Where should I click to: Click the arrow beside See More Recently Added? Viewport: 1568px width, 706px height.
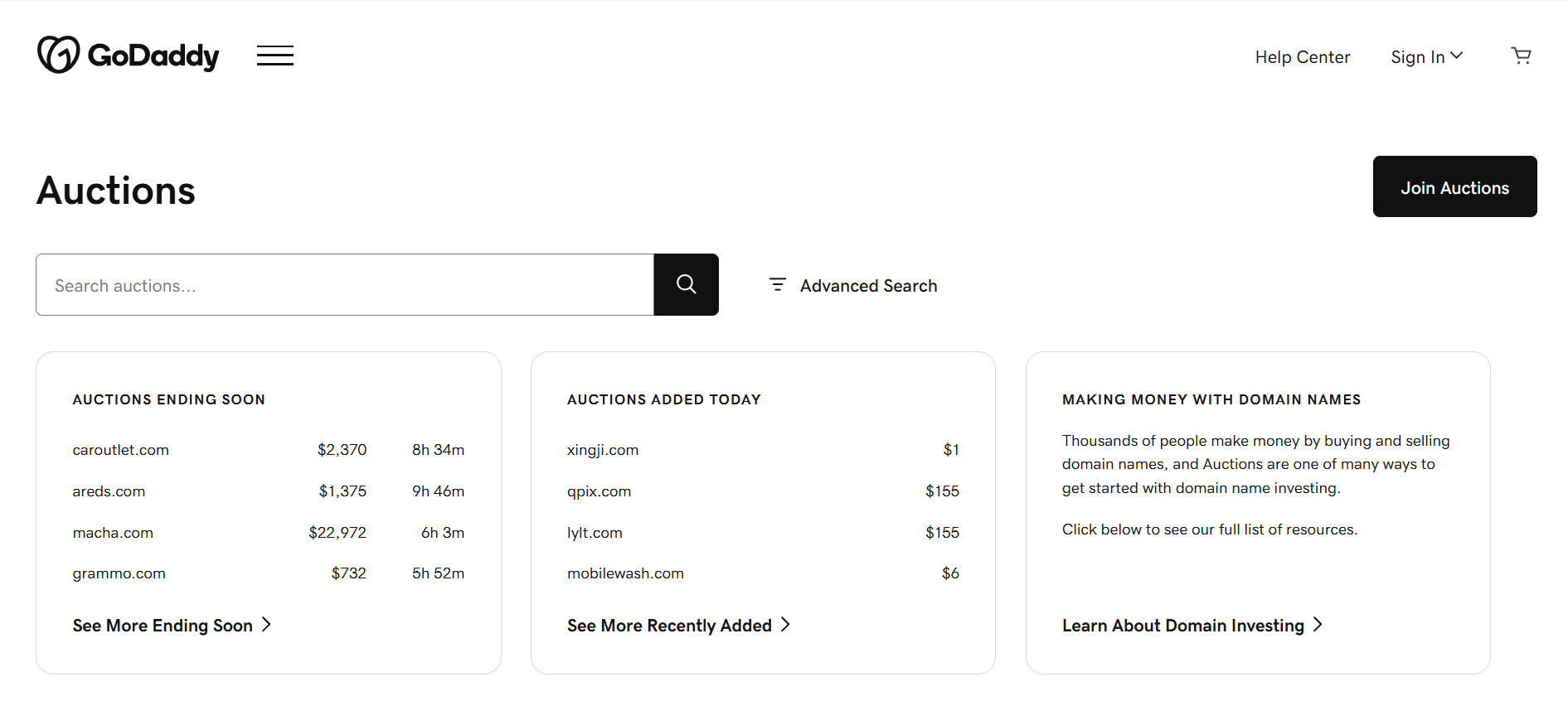point(785,625)
